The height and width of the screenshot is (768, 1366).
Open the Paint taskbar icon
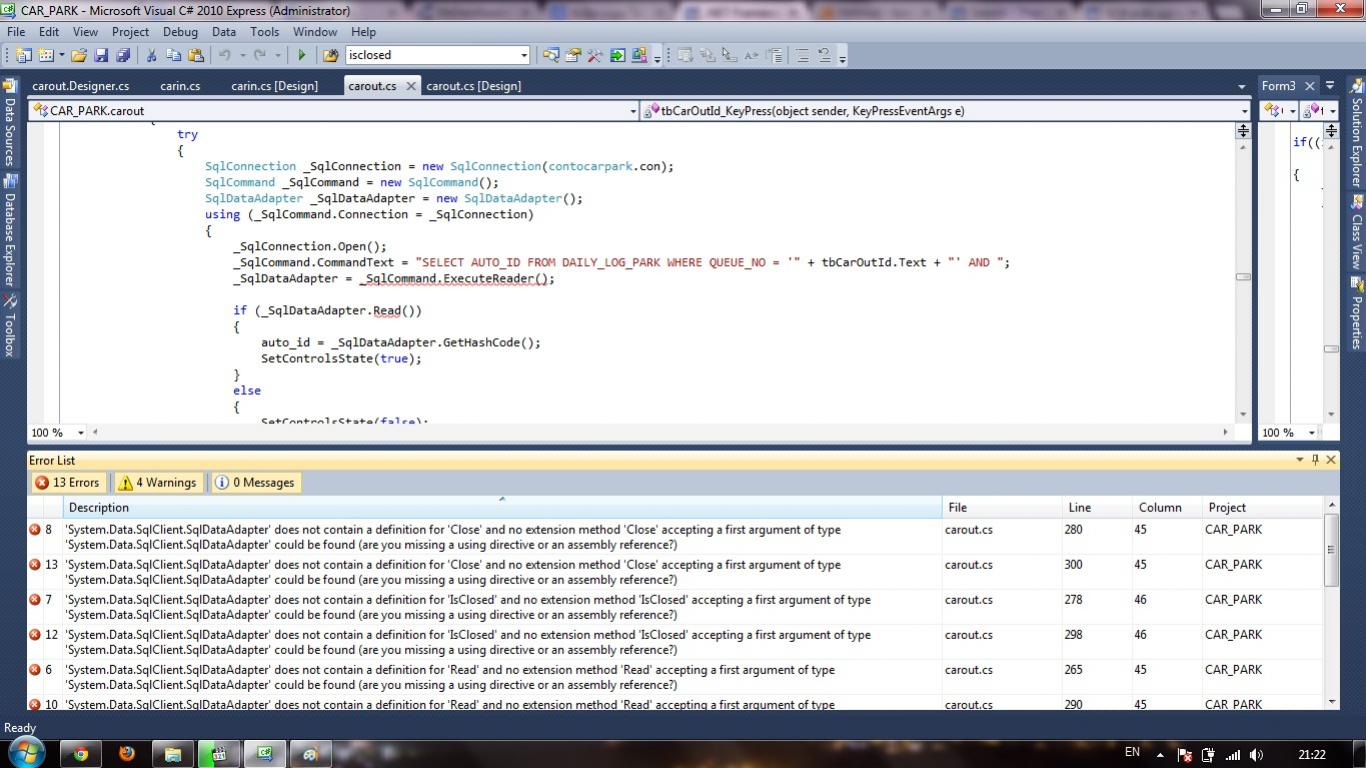pos(310,754)
